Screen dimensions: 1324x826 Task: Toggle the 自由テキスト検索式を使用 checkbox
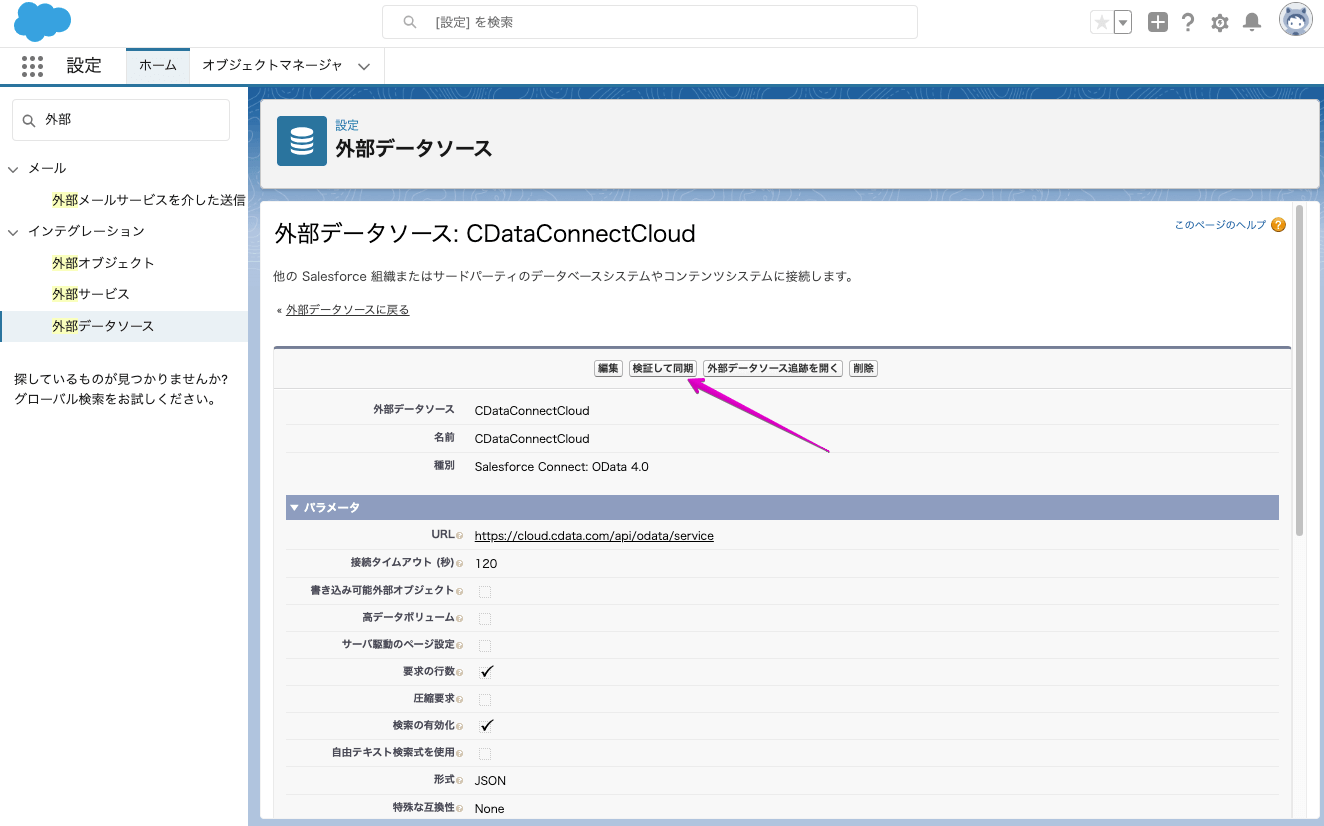485,753
